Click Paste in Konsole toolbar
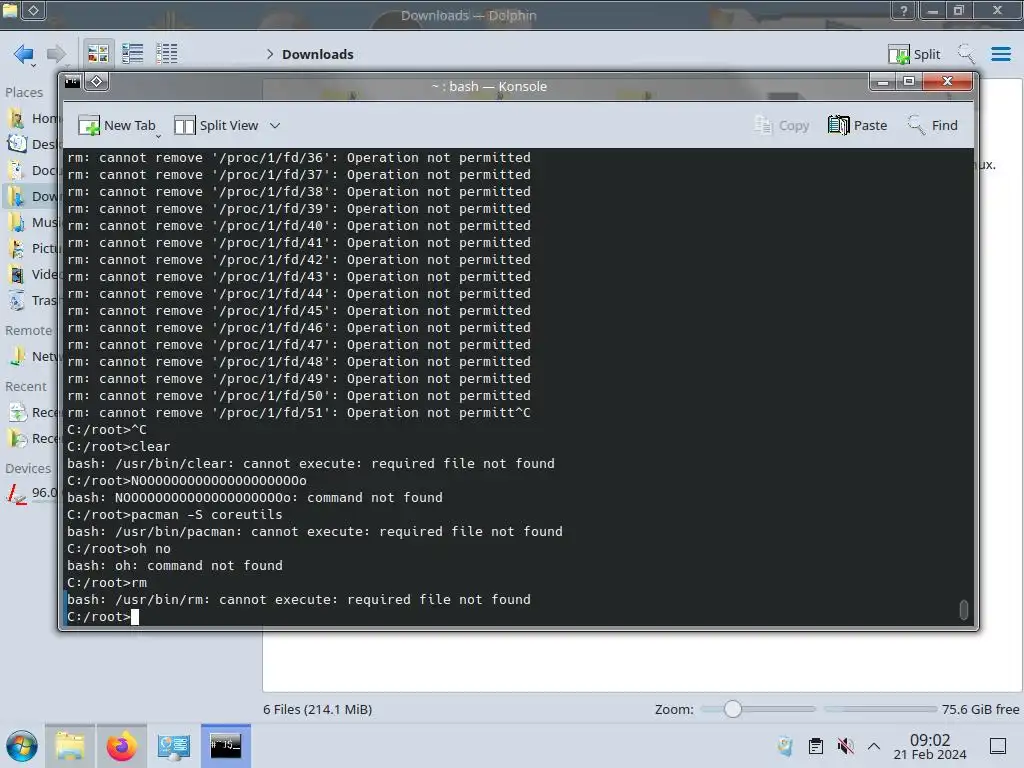 (857, 125)
